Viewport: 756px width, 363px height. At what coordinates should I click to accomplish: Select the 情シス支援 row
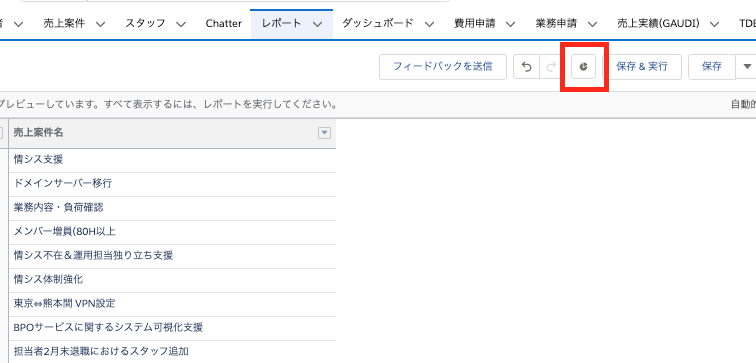point(172,160)
